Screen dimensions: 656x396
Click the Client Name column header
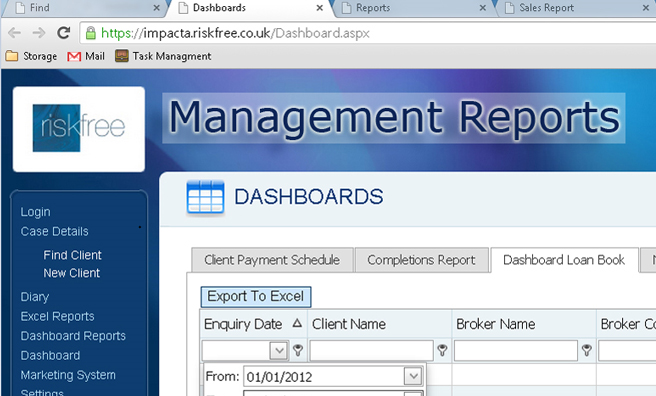point(380,324)
